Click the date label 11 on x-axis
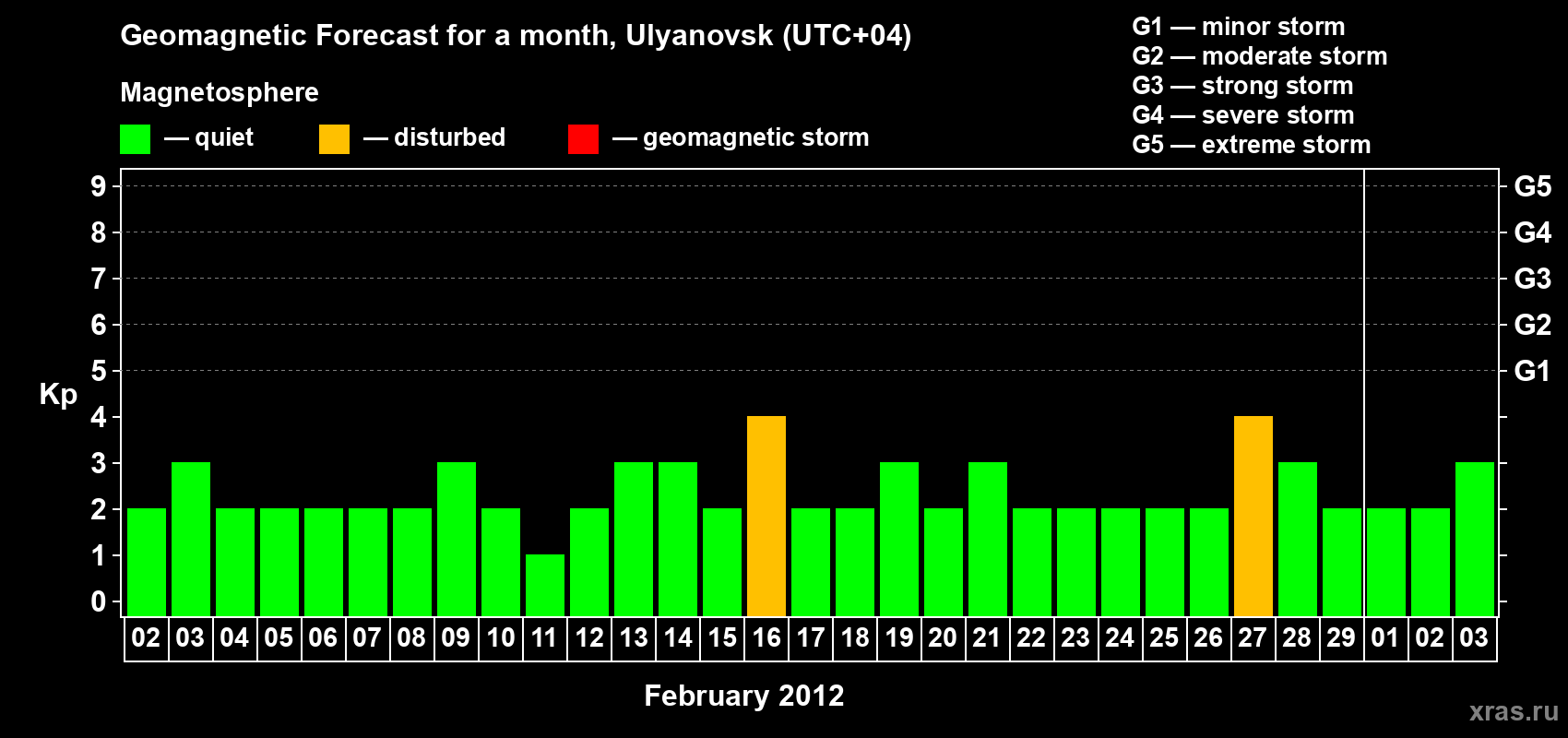The image size is (1568, 738). click(544, 637)
